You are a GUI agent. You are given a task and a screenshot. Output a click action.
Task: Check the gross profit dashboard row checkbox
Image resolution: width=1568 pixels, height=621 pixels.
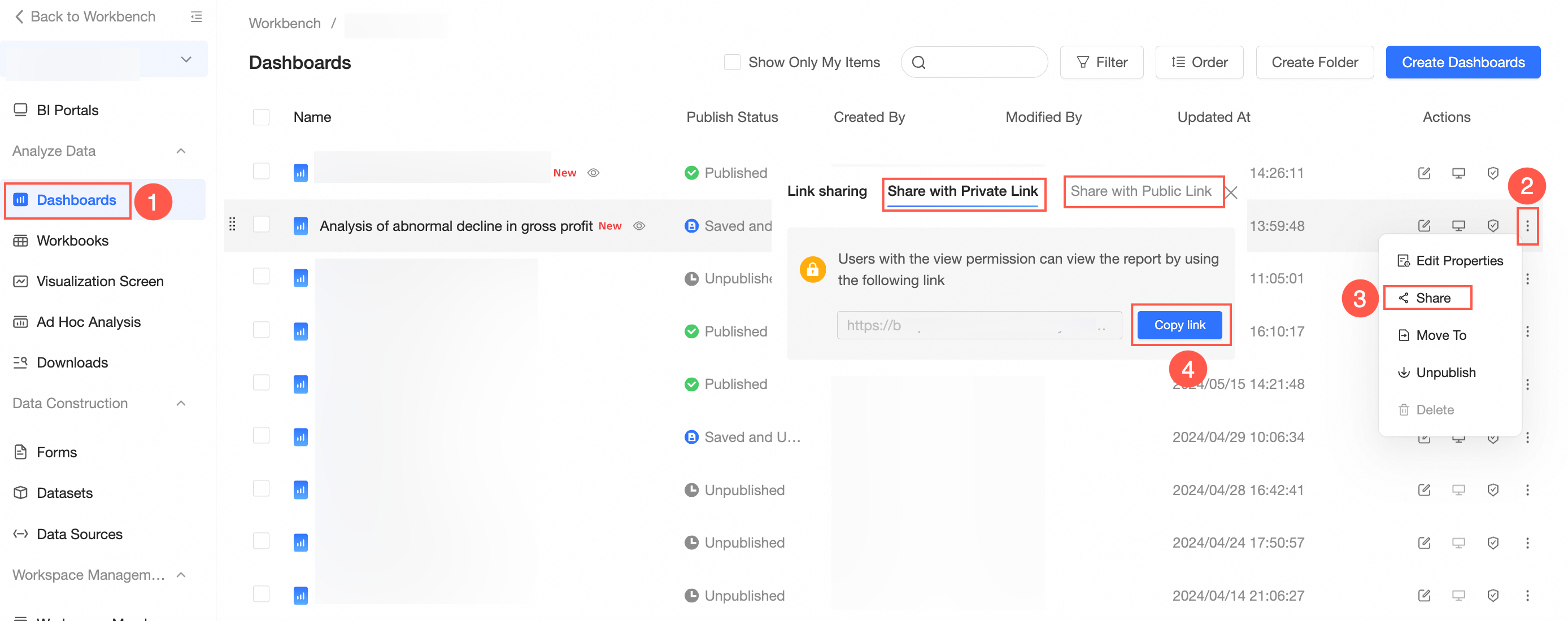pos(261,225)
